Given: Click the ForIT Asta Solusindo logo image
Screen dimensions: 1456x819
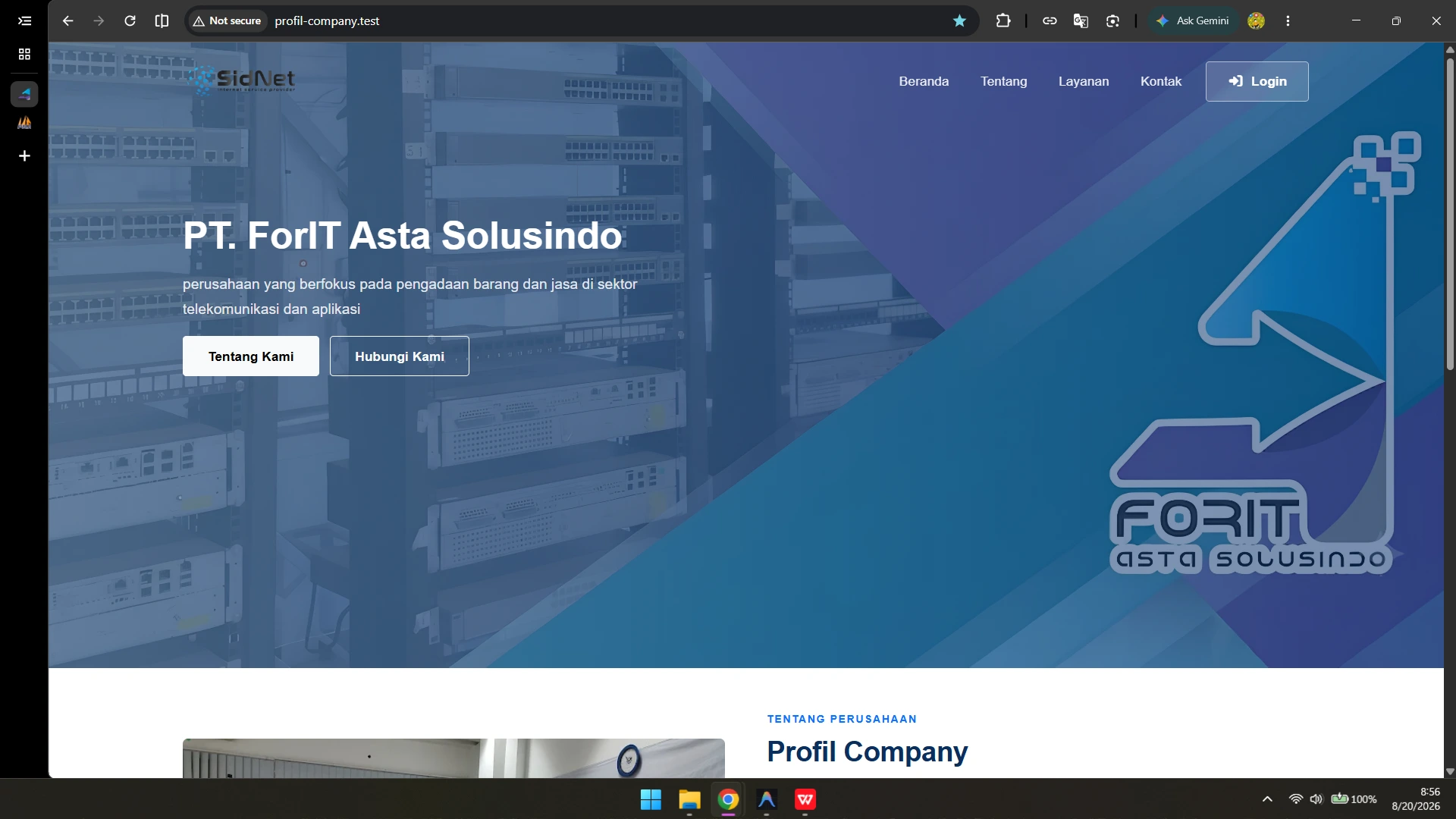Looking at the screenshot, I should coord(1264,353).
